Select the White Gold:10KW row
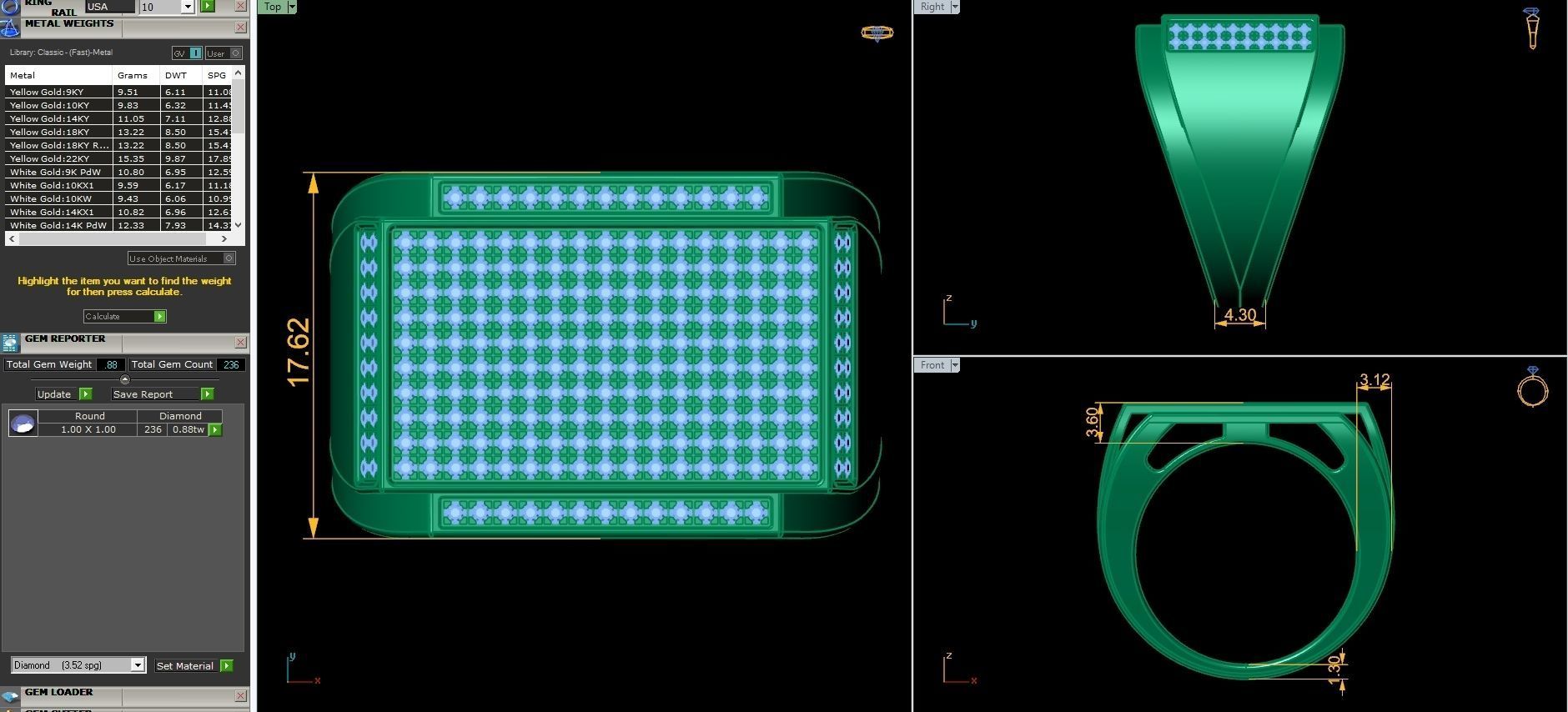The image size is (1568, 712). coord(118,198)
